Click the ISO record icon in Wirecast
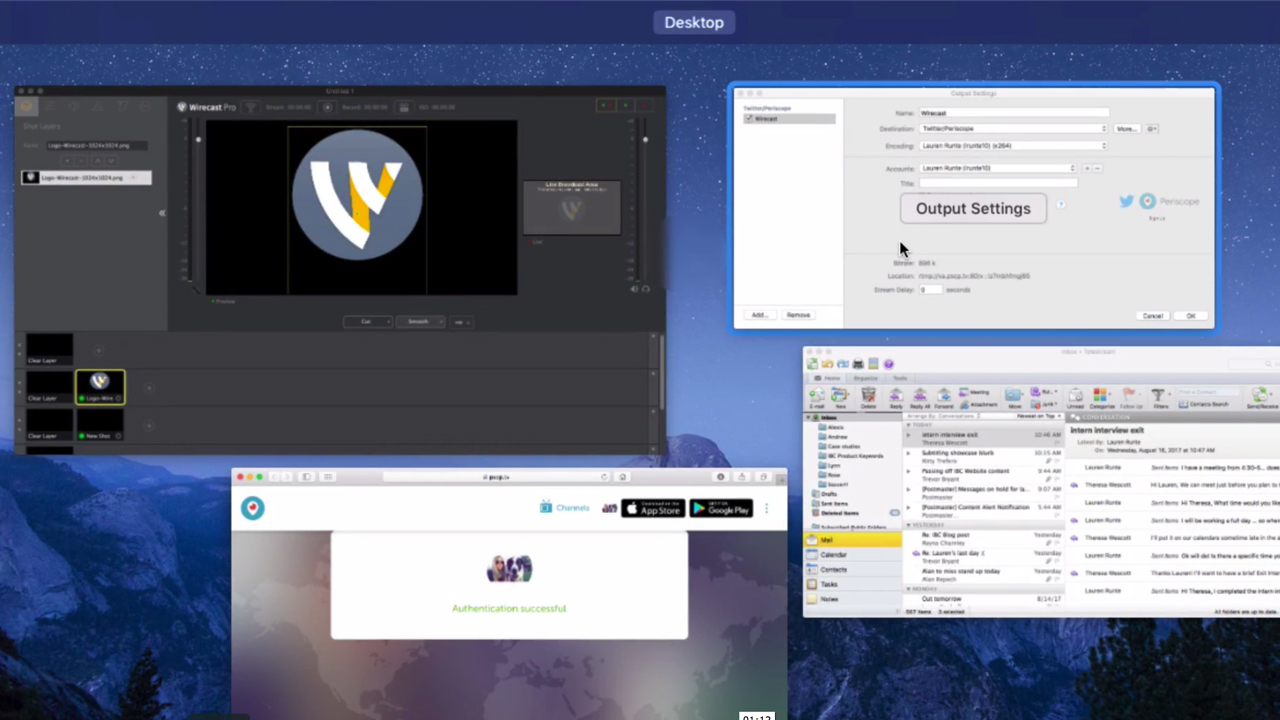 (x=404, y=107)
